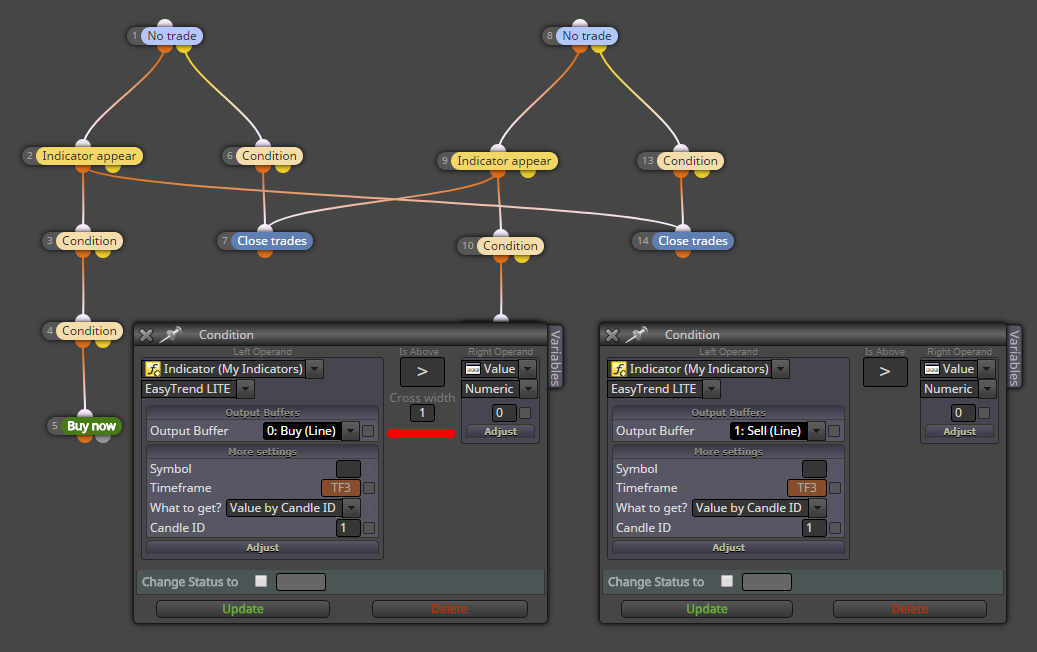
Task: Click right panel right operand Adjust button
Action: tap(960, 431)
